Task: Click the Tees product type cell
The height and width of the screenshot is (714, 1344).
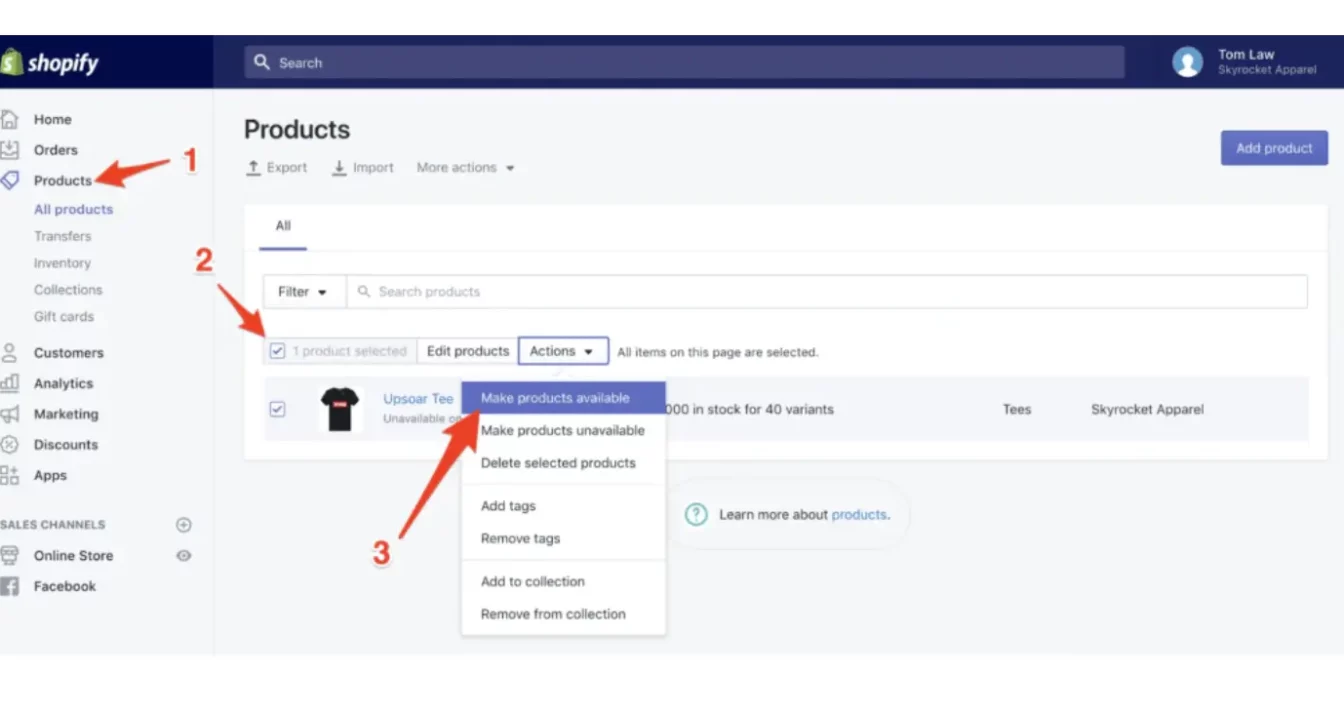Action: [1017, 409]
